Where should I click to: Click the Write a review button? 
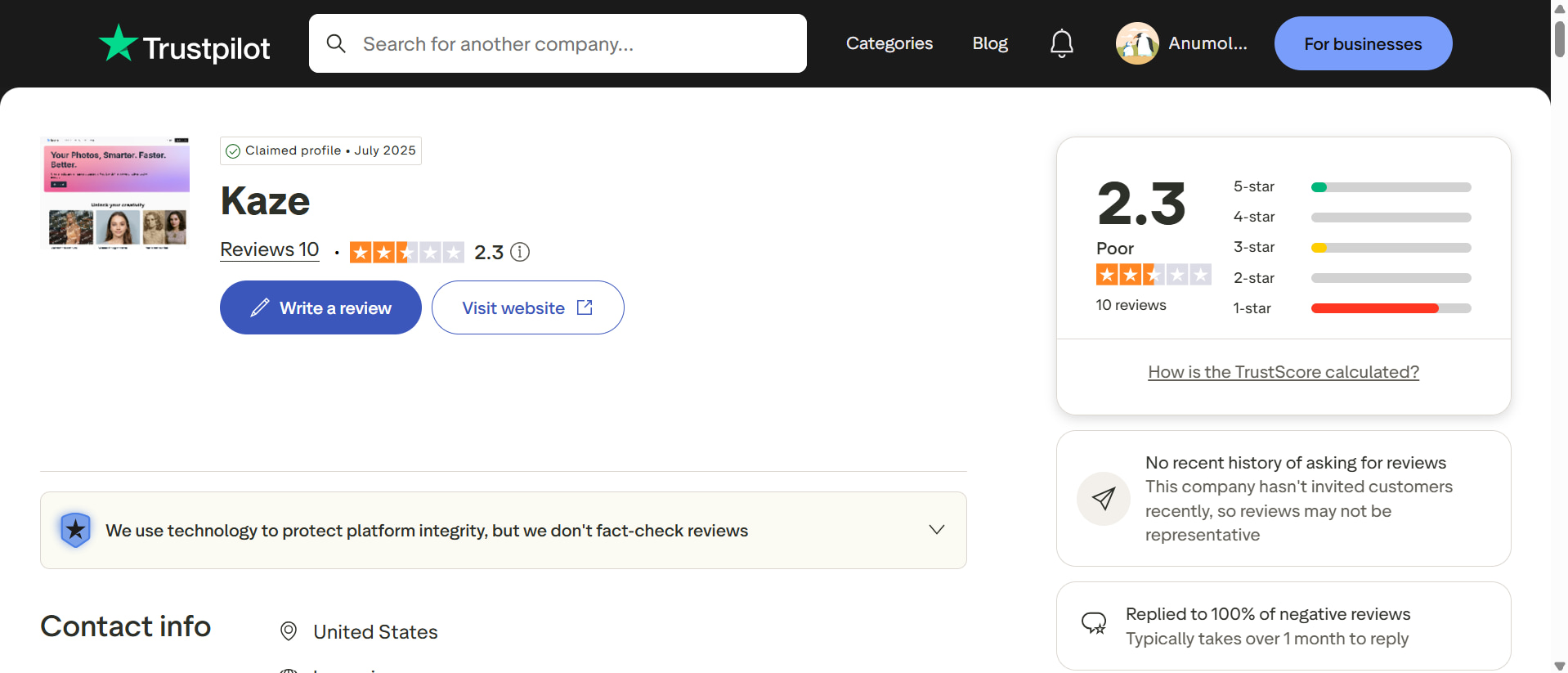(x=320, y=307)
